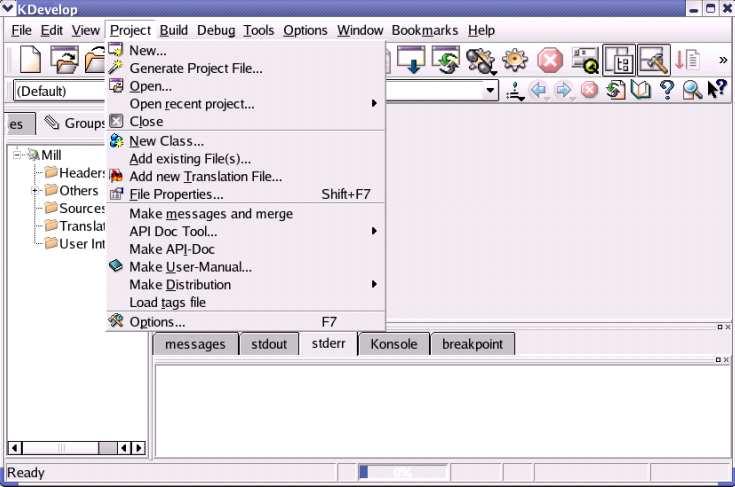Activate the What's This cursor-question icon
Viewport: 735px width, 487px height.
pyautogui.click(x=718, y=89)
